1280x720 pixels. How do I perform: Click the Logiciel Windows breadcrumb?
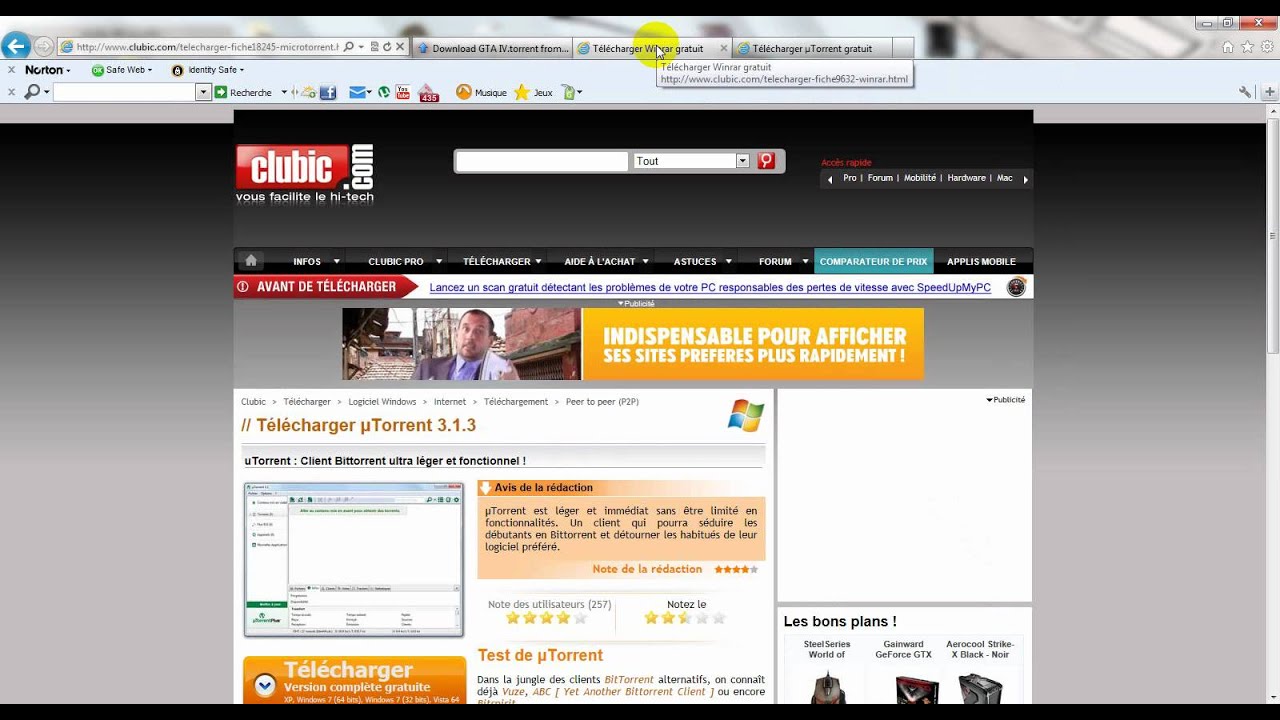click(382, 402)
